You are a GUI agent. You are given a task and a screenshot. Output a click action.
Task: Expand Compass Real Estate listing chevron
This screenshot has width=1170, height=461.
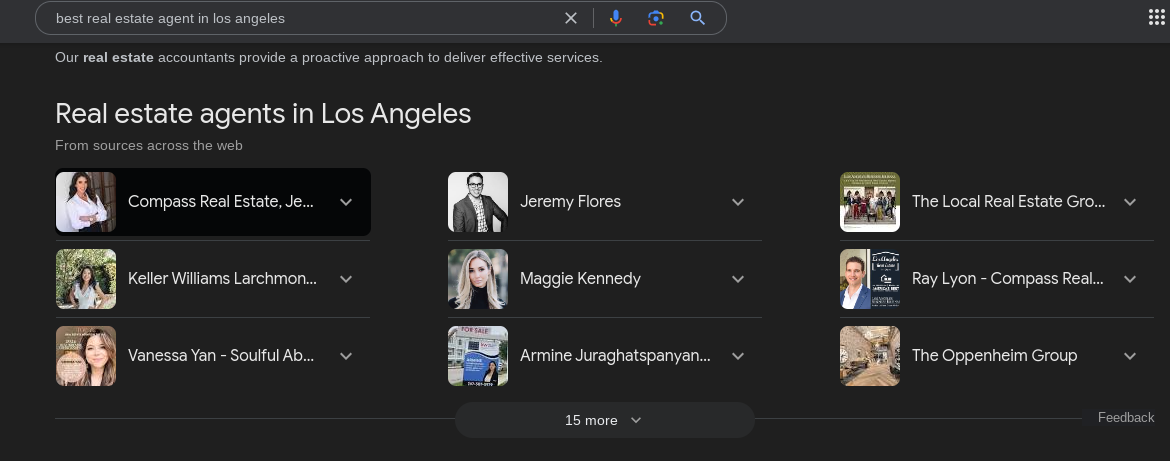[345, 202]
